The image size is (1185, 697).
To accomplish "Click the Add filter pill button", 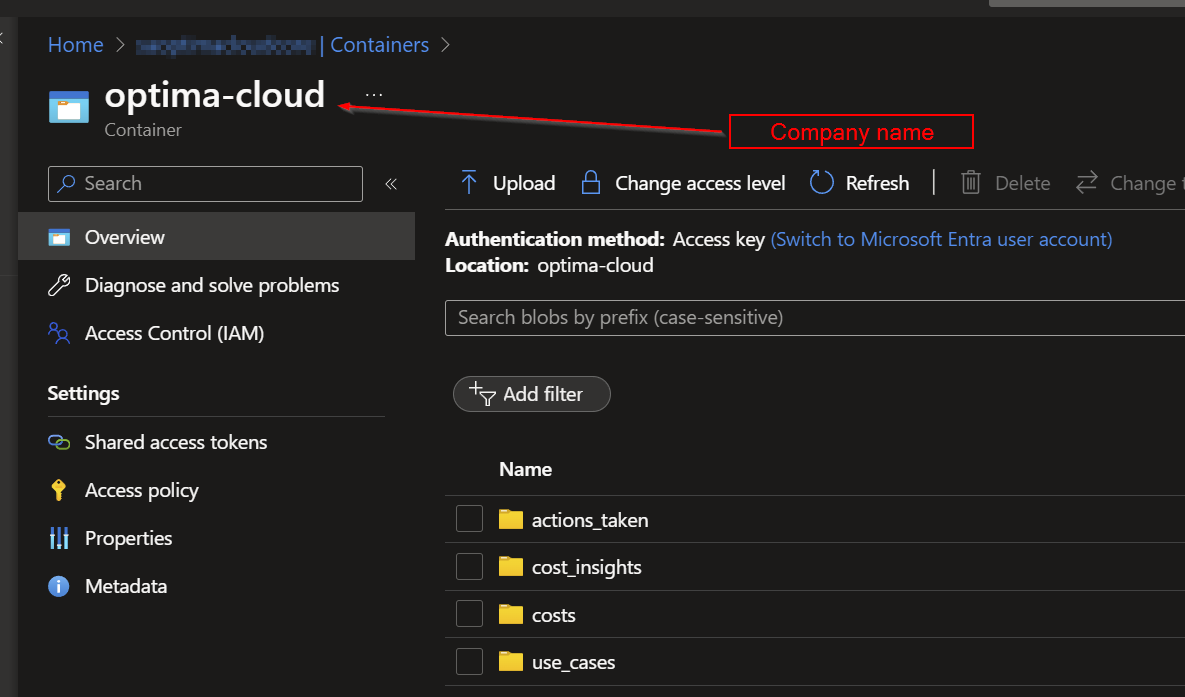I will point(532,394).
